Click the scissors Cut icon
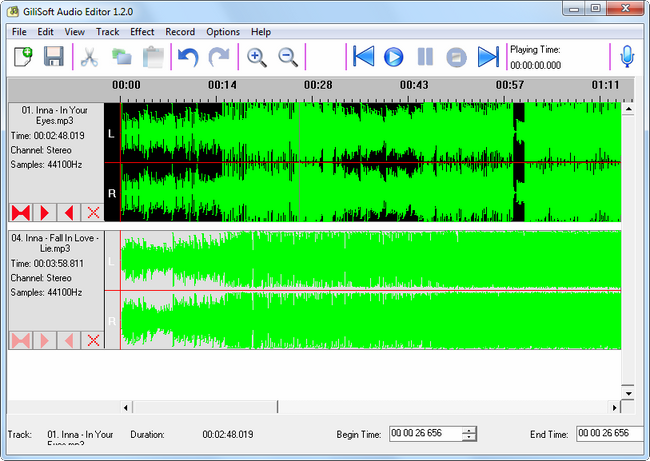650x461 pixels. coord(89,57)
